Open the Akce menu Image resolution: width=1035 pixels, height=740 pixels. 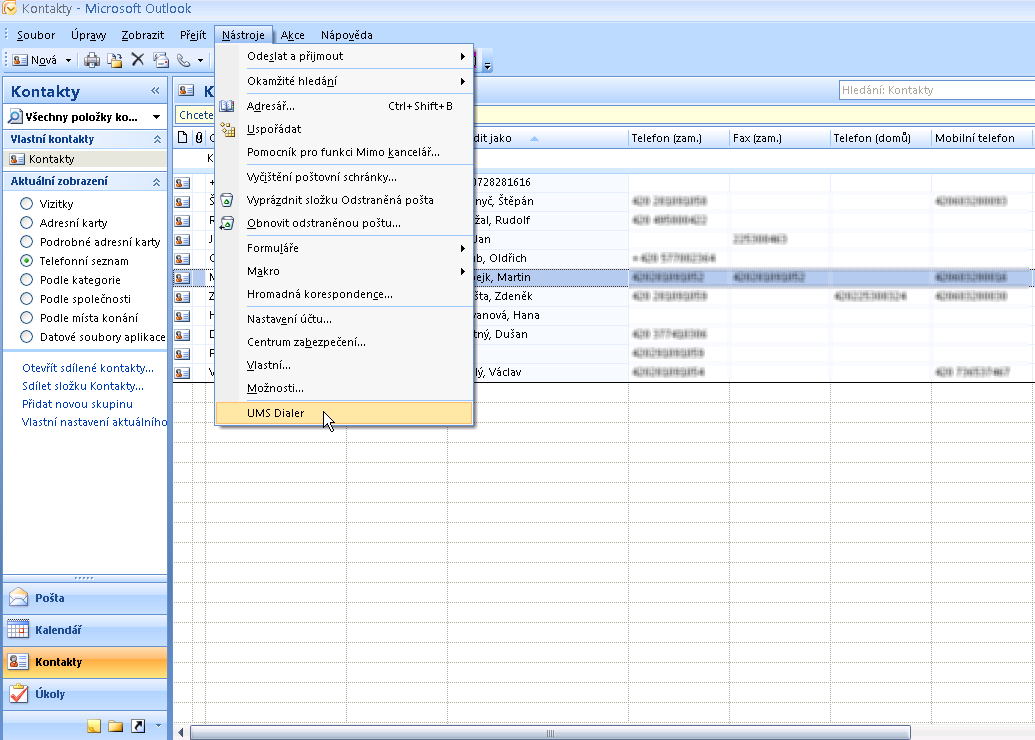[292, 35]
